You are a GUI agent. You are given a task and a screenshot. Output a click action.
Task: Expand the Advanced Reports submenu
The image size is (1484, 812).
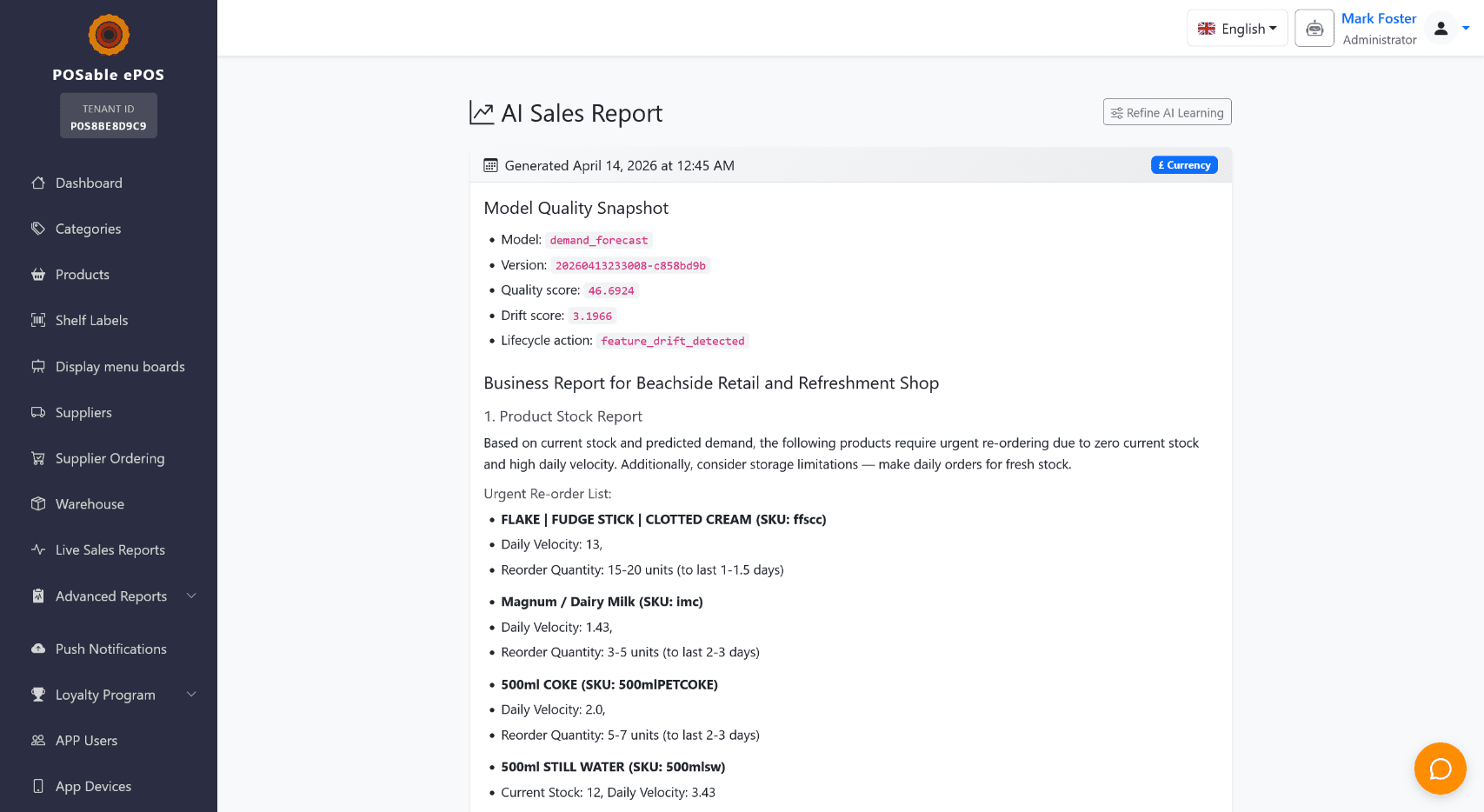click(191, 596)
